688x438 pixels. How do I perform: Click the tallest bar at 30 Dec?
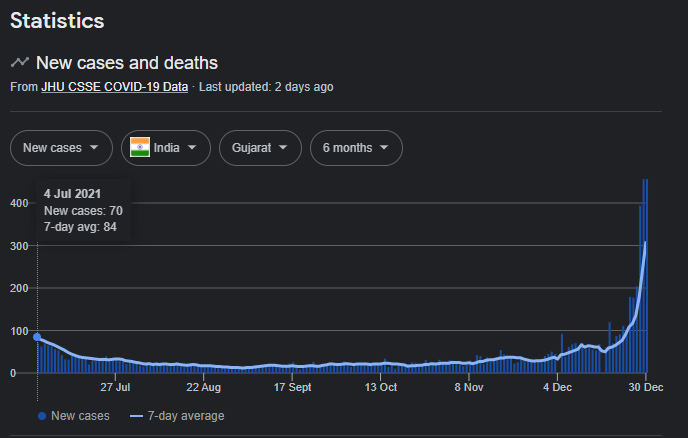(645, 276)
